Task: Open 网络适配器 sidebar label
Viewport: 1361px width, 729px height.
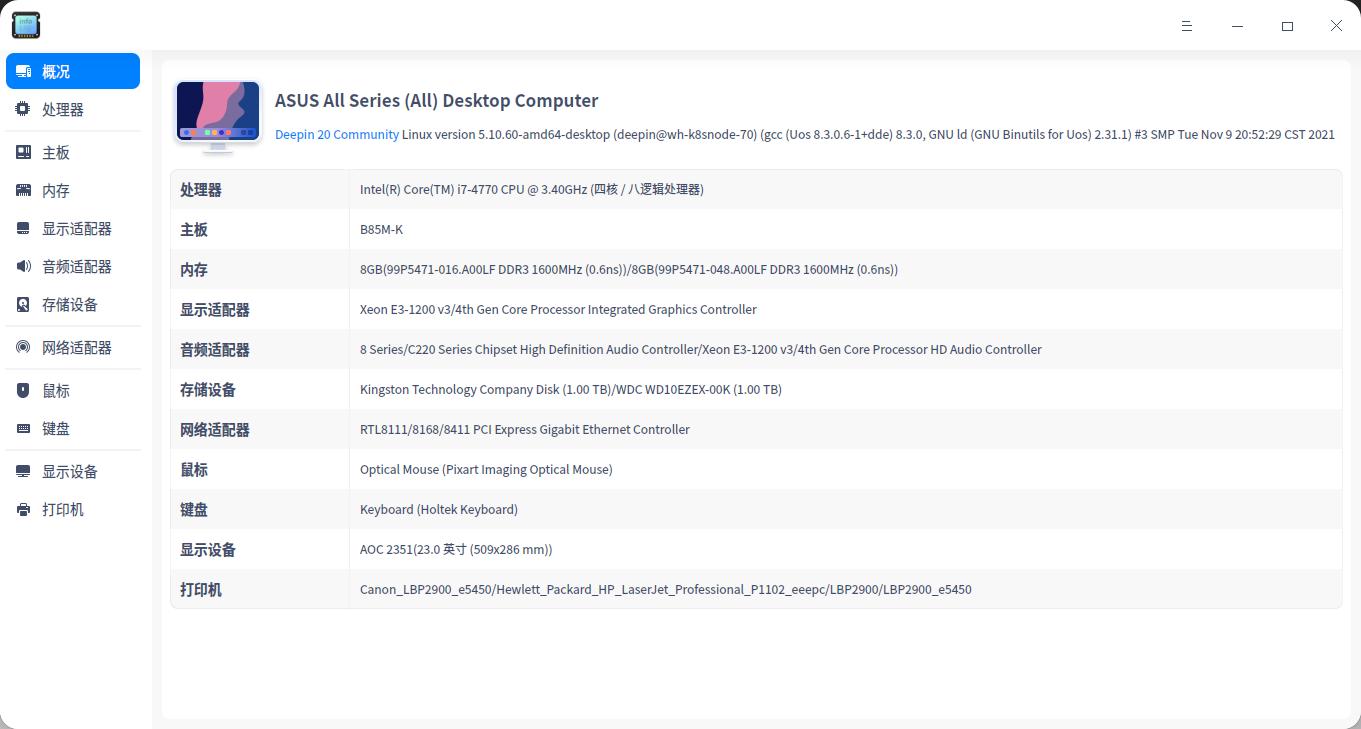Action: (x=77, y=348)
